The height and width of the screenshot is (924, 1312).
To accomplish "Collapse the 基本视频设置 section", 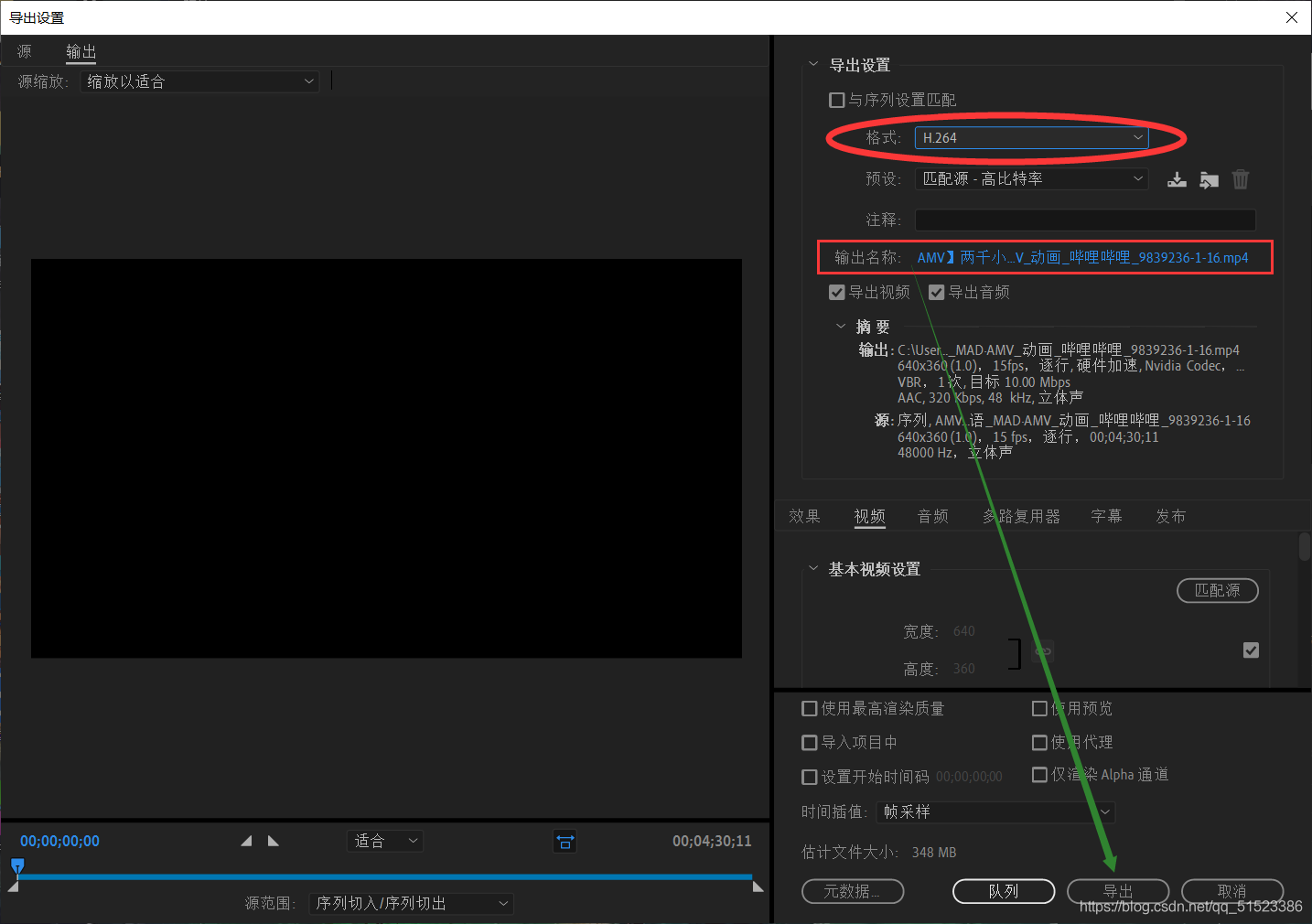I will click(x=813, y=568).
